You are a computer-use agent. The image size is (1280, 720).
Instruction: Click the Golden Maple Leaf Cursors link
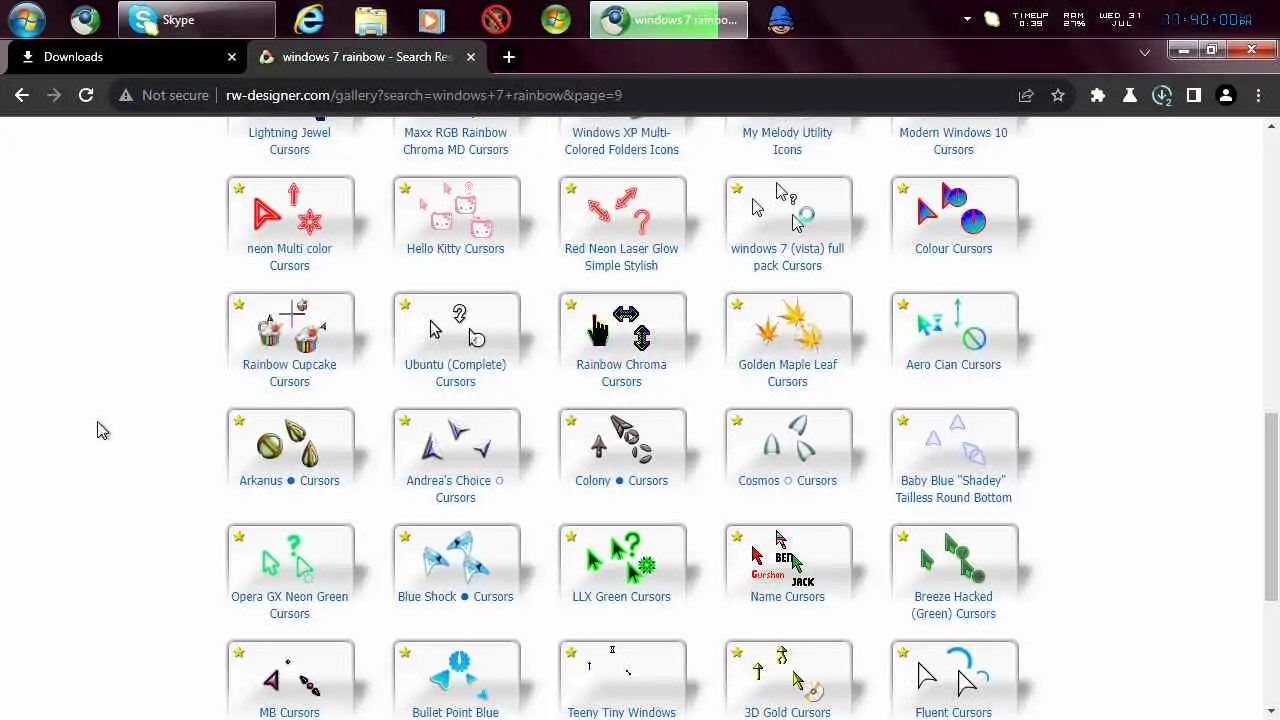point(787,373)
